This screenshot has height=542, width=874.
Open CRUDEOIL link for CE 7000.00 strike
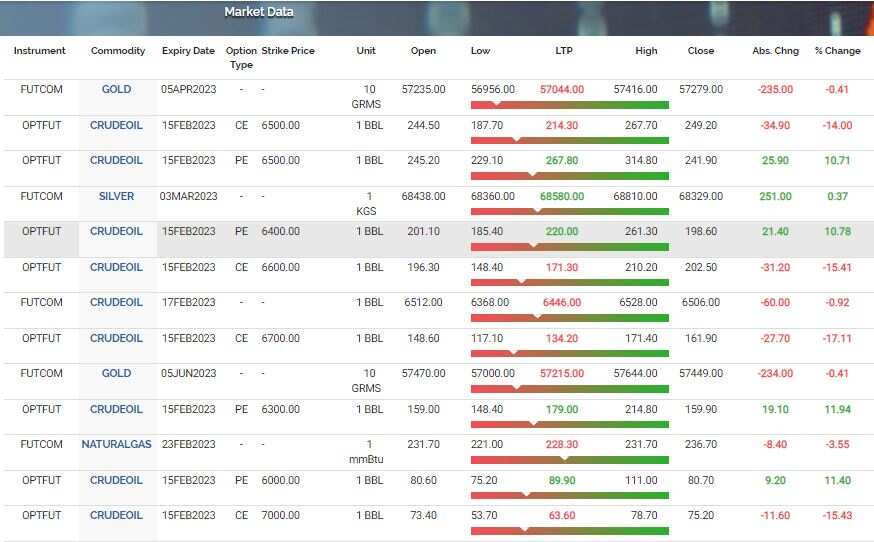pos(116,515)
